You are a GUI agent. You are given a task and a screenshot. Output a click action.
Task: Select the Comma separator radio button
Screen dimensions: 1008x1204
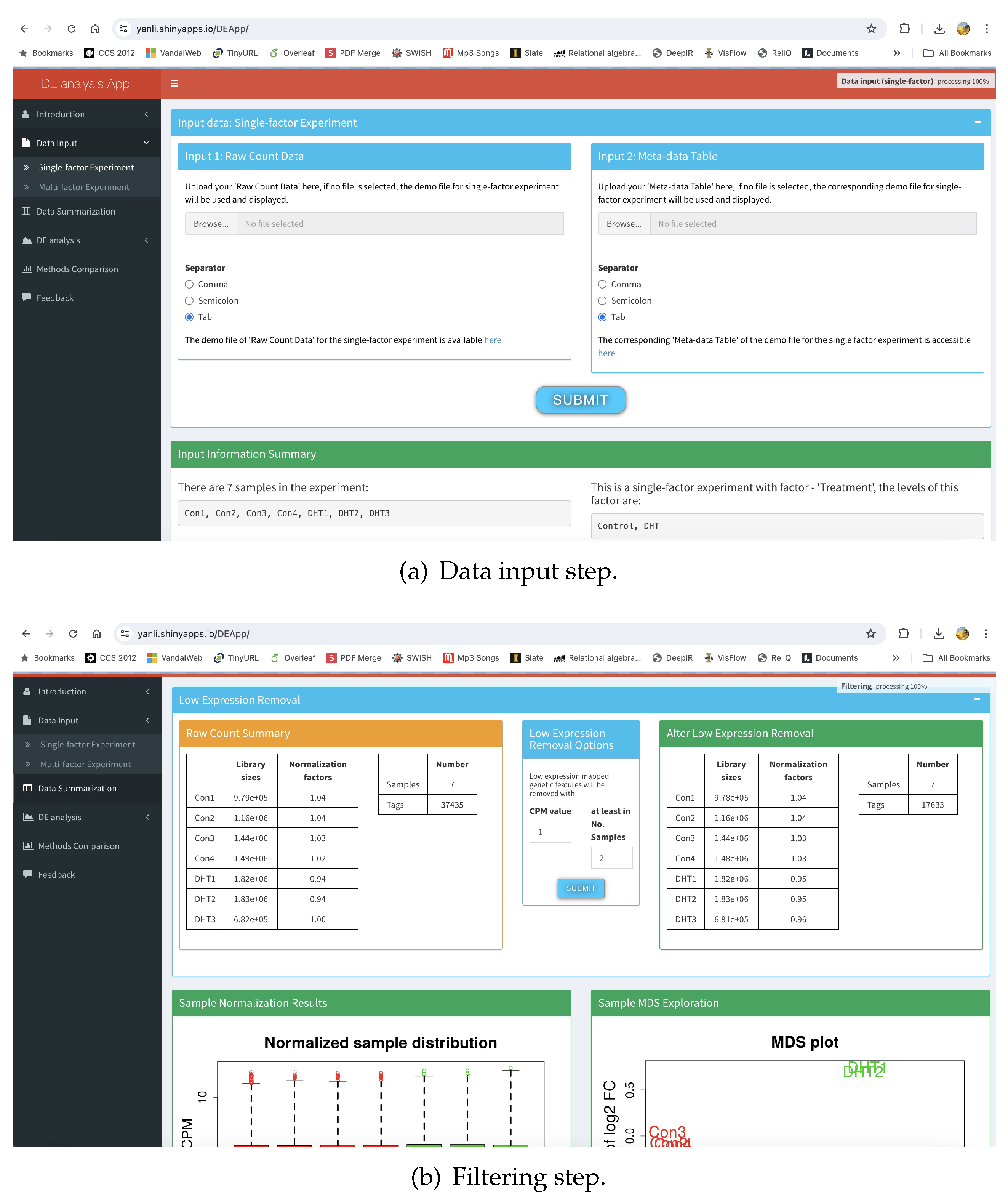click(x=192, y=284)
